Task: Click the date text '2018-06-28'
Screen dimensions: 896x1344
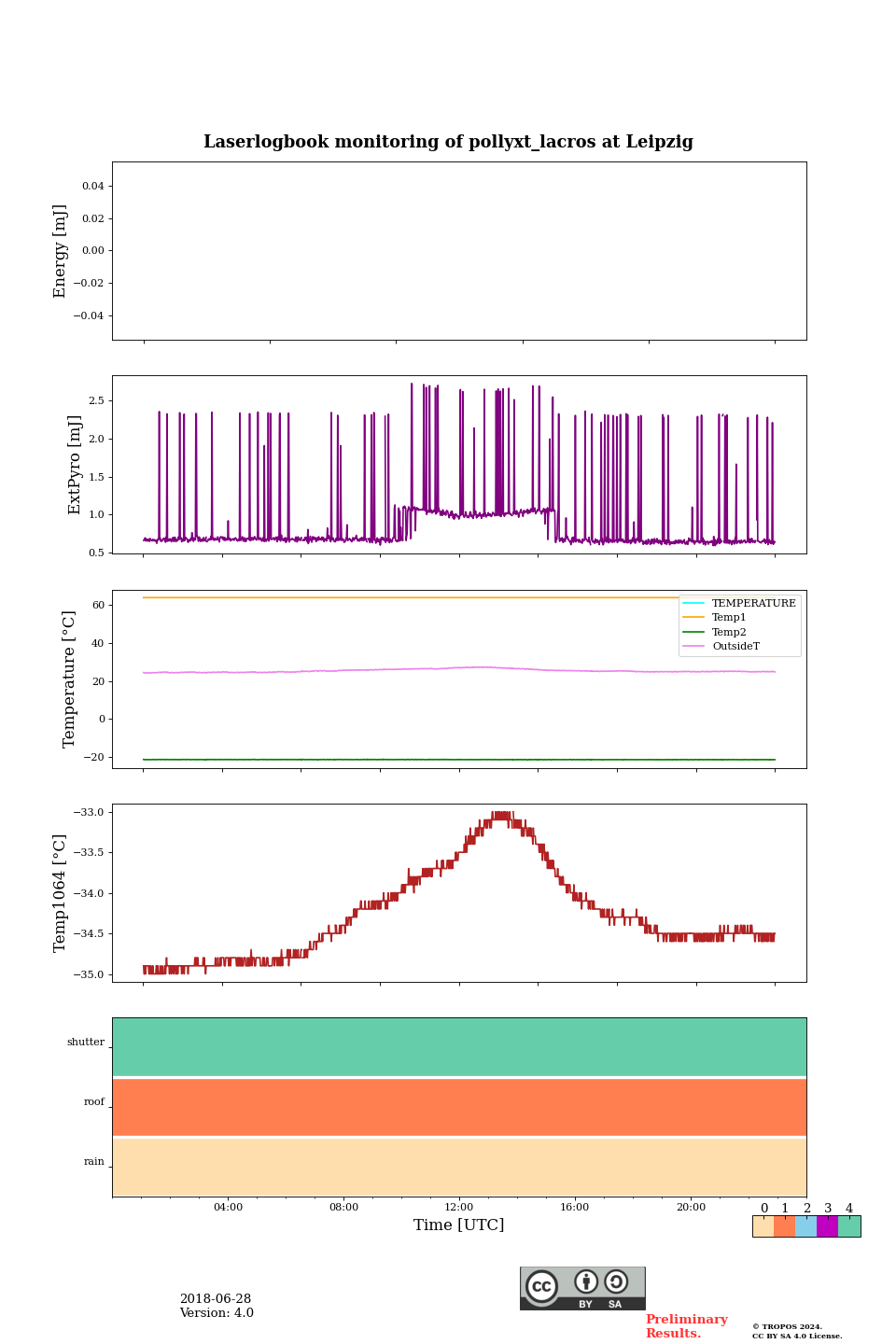Action: tap(216, 1298)
